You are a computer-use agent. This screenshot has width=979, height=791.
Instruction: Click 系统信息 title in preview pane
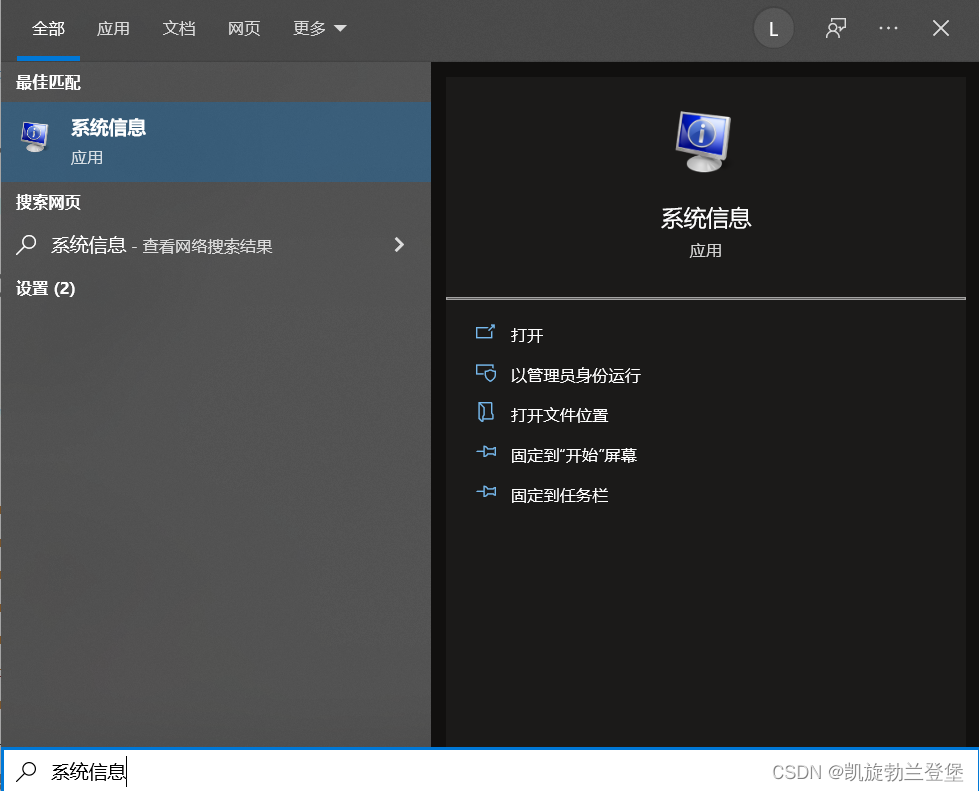pos(706,219)
